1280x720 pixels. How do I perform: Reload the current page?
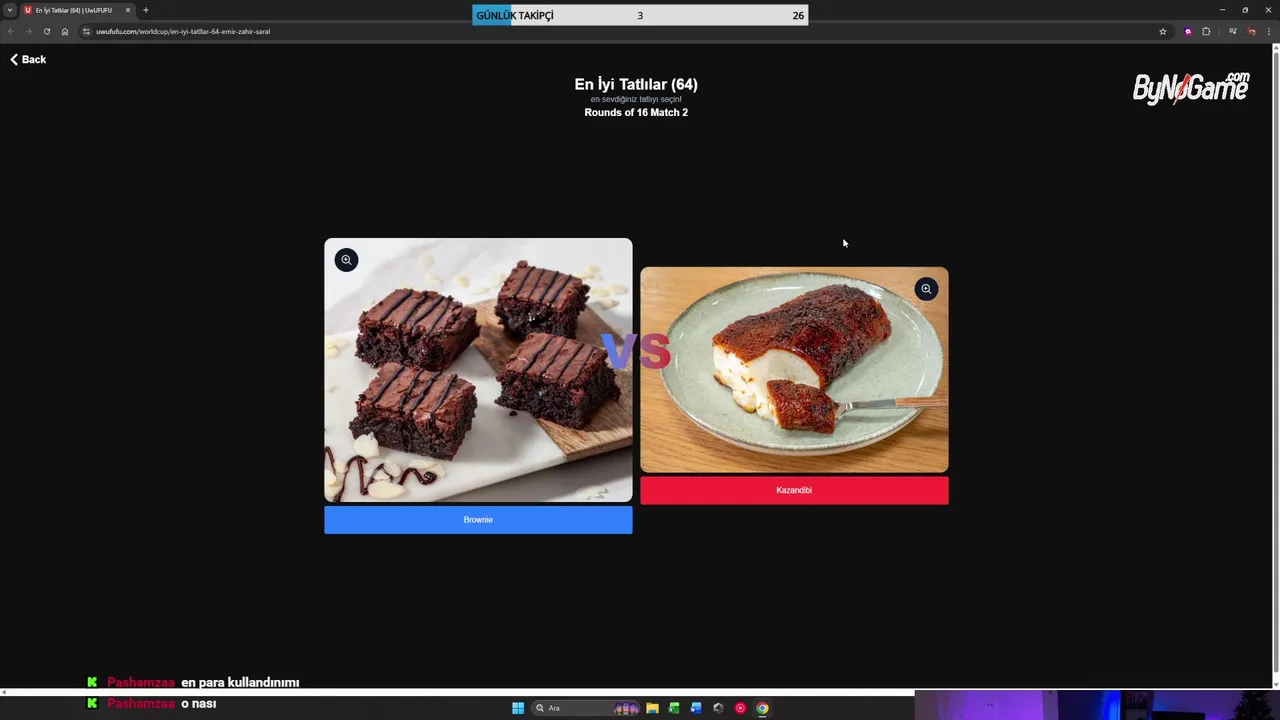(46, 31)
